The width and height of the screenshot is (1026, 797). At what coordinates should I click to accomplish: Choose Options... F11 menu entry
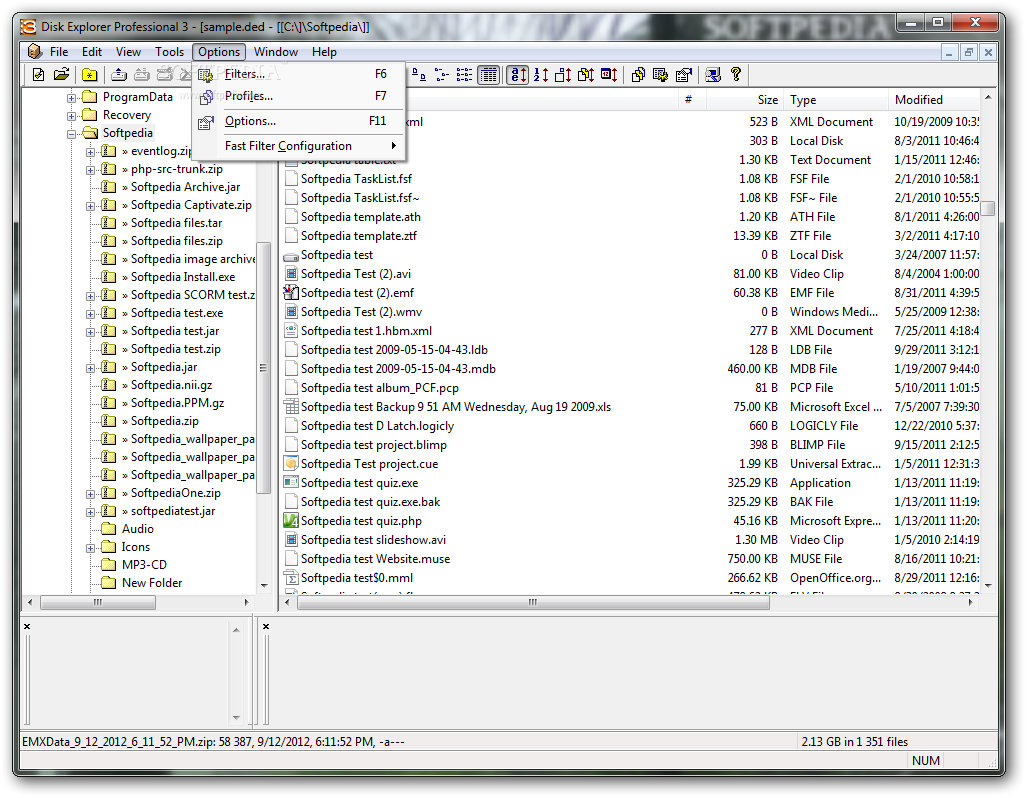tap(300, 121)
